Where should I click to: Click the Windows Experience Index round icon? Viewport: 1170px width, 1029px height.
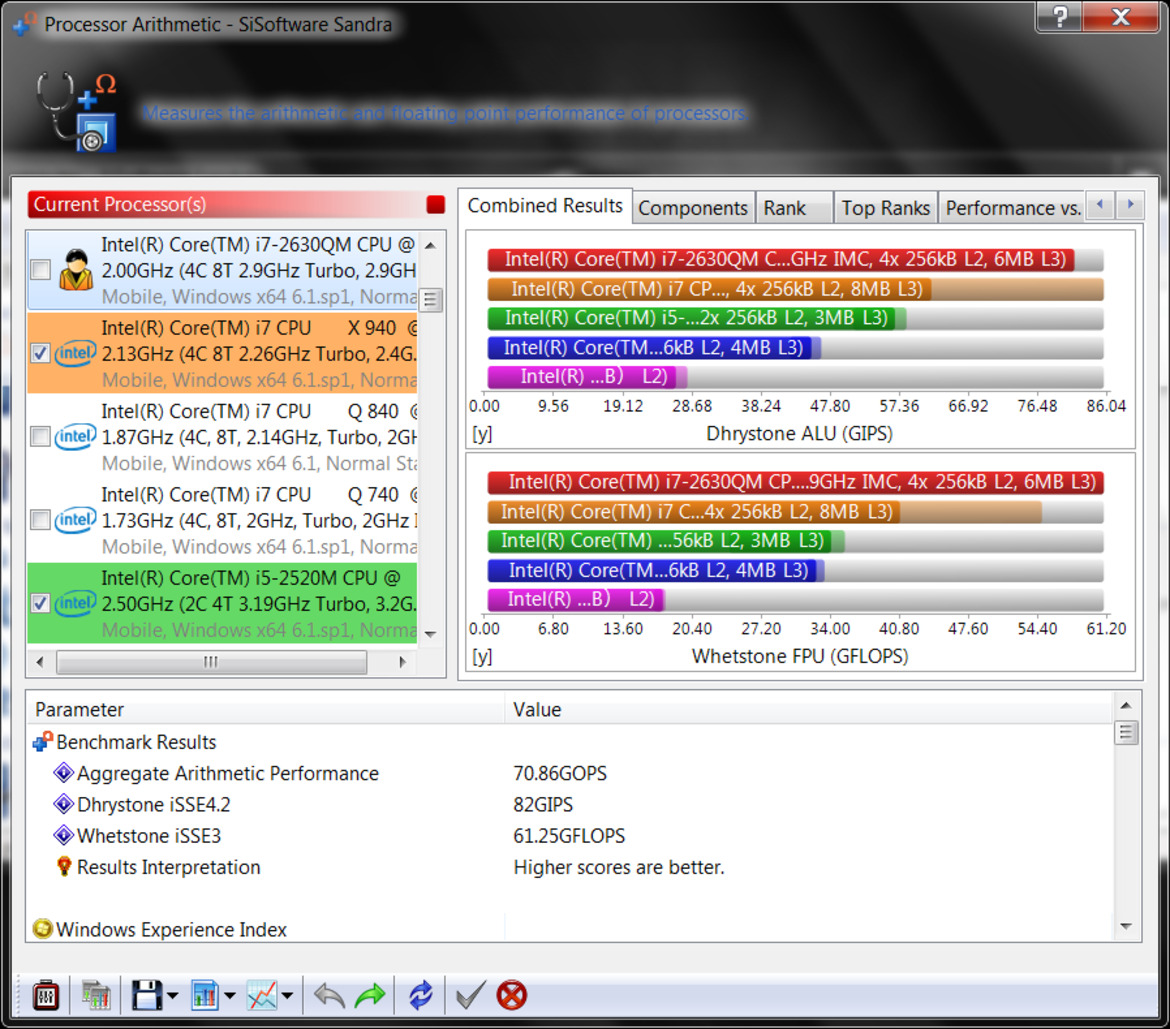[43, 929]
